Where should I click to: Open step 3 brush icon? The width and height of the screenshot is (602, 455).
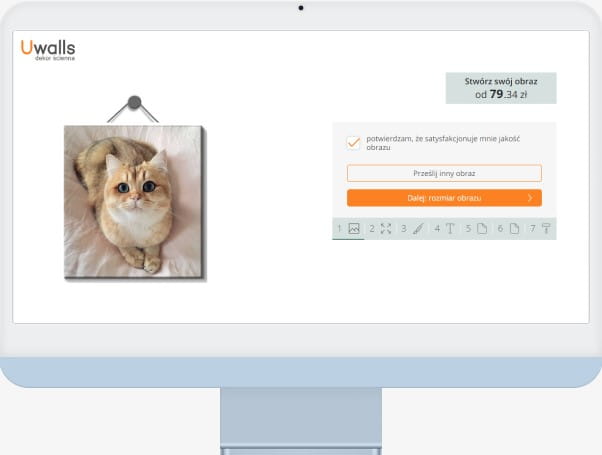point(418,229)
